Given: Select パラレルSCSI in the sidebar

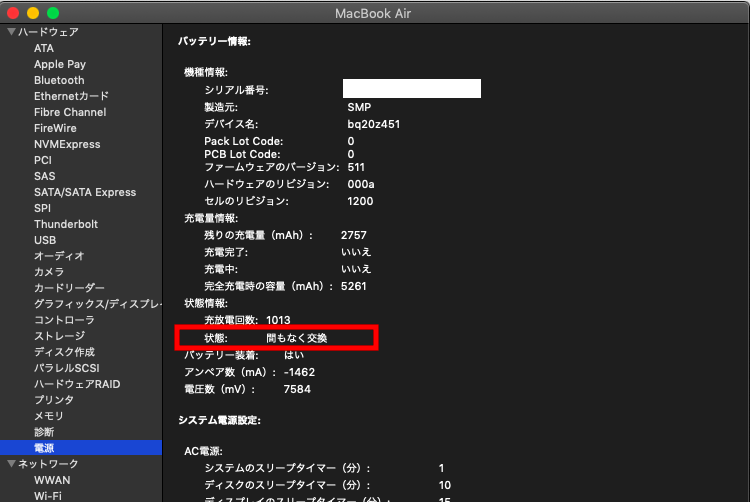Looking at the screenshot, I should (67, 368).
